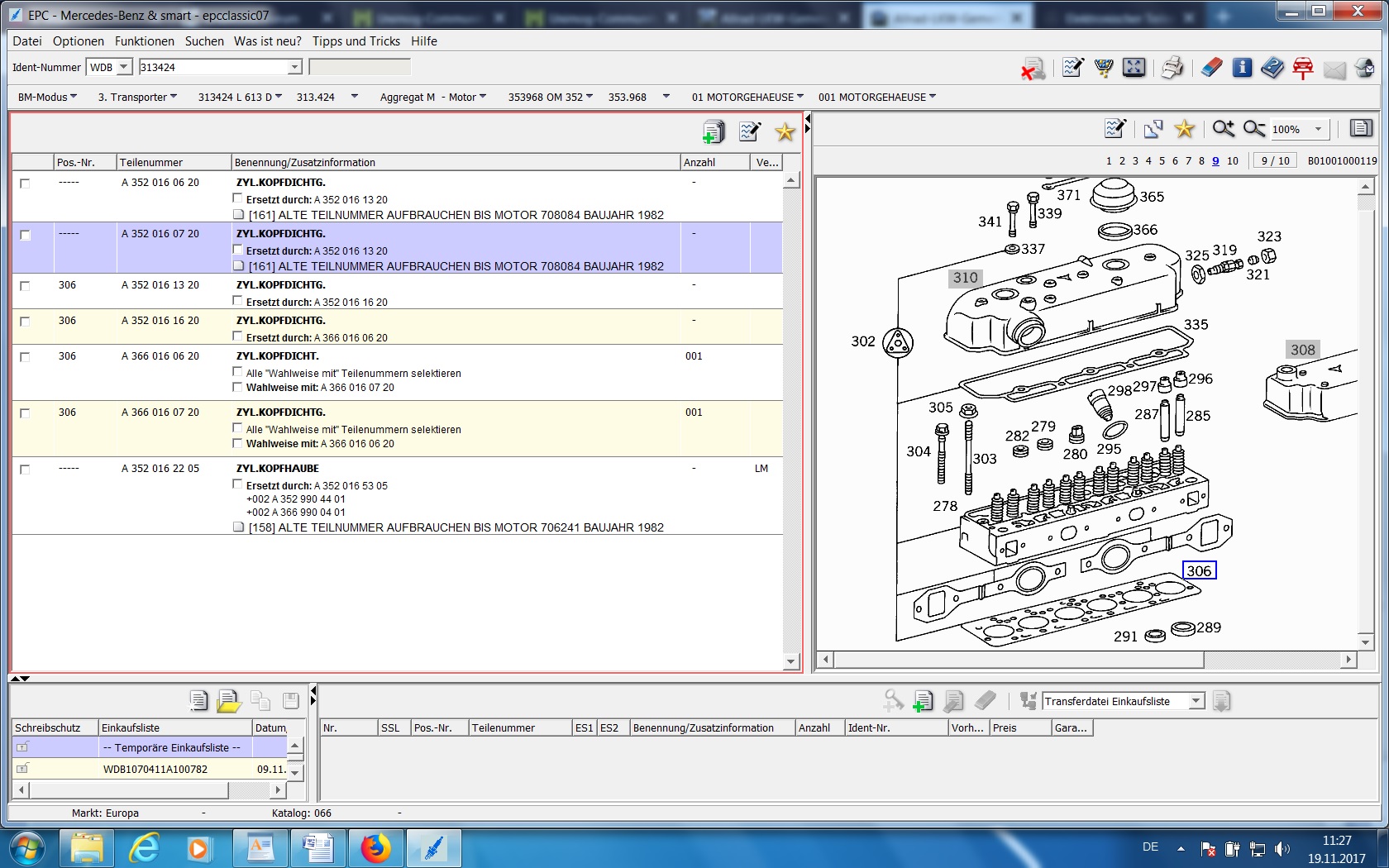This screenshot has width=1389, height=868.
Task: Check row A 366 016 06 20
Action: pos(25,357)
